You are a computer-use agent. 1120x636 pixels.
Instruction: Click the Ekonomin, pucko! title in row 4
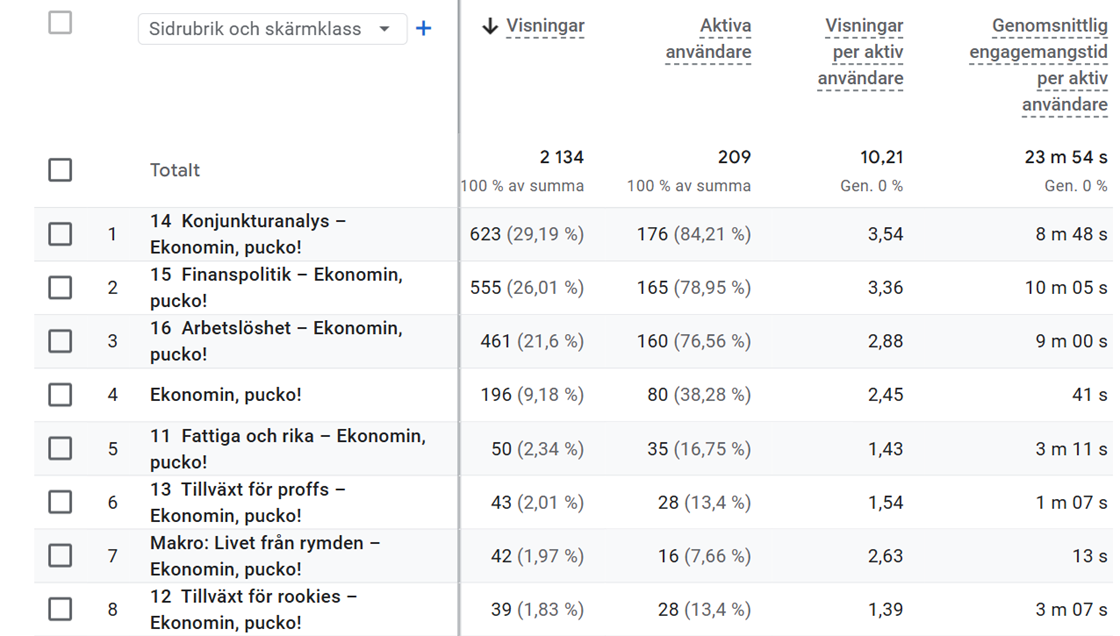tap(226, 395)
